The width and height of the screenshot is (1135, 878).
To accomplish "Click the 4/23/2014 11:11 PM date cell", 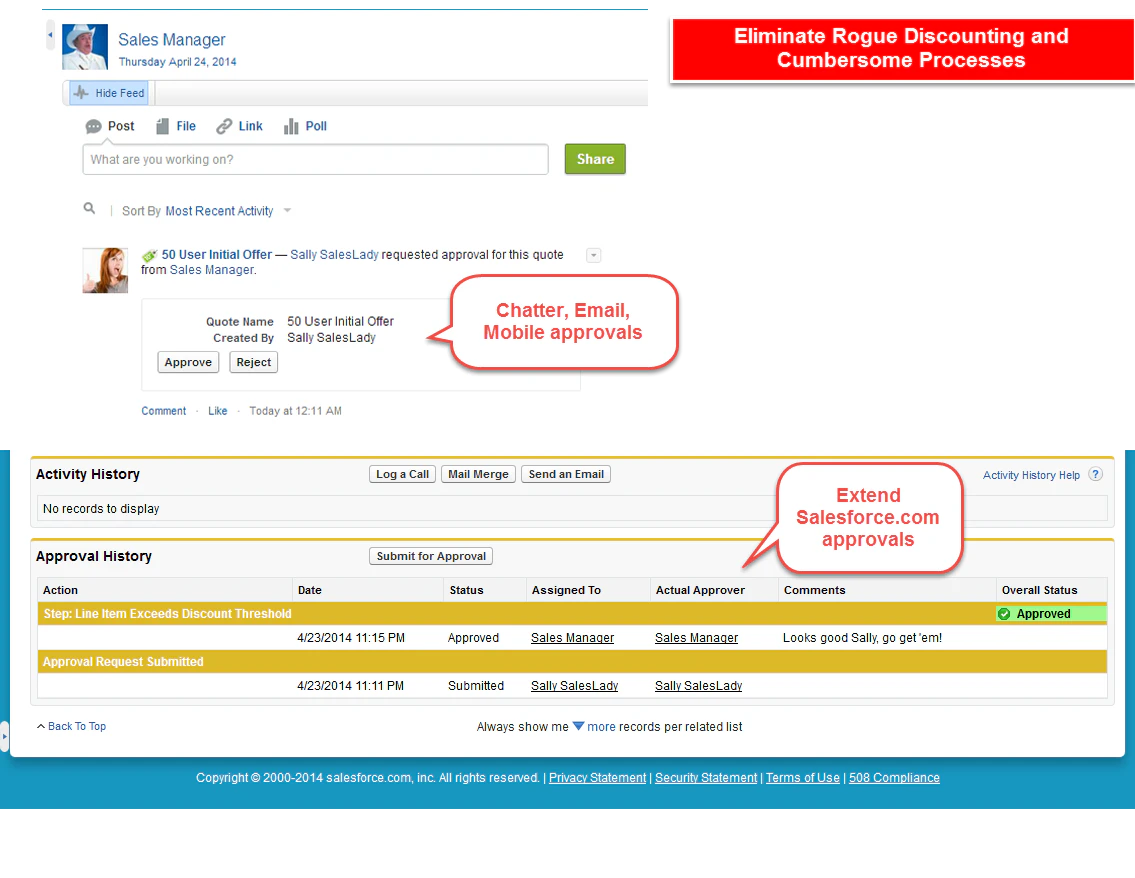I will [x=350, y=685].
